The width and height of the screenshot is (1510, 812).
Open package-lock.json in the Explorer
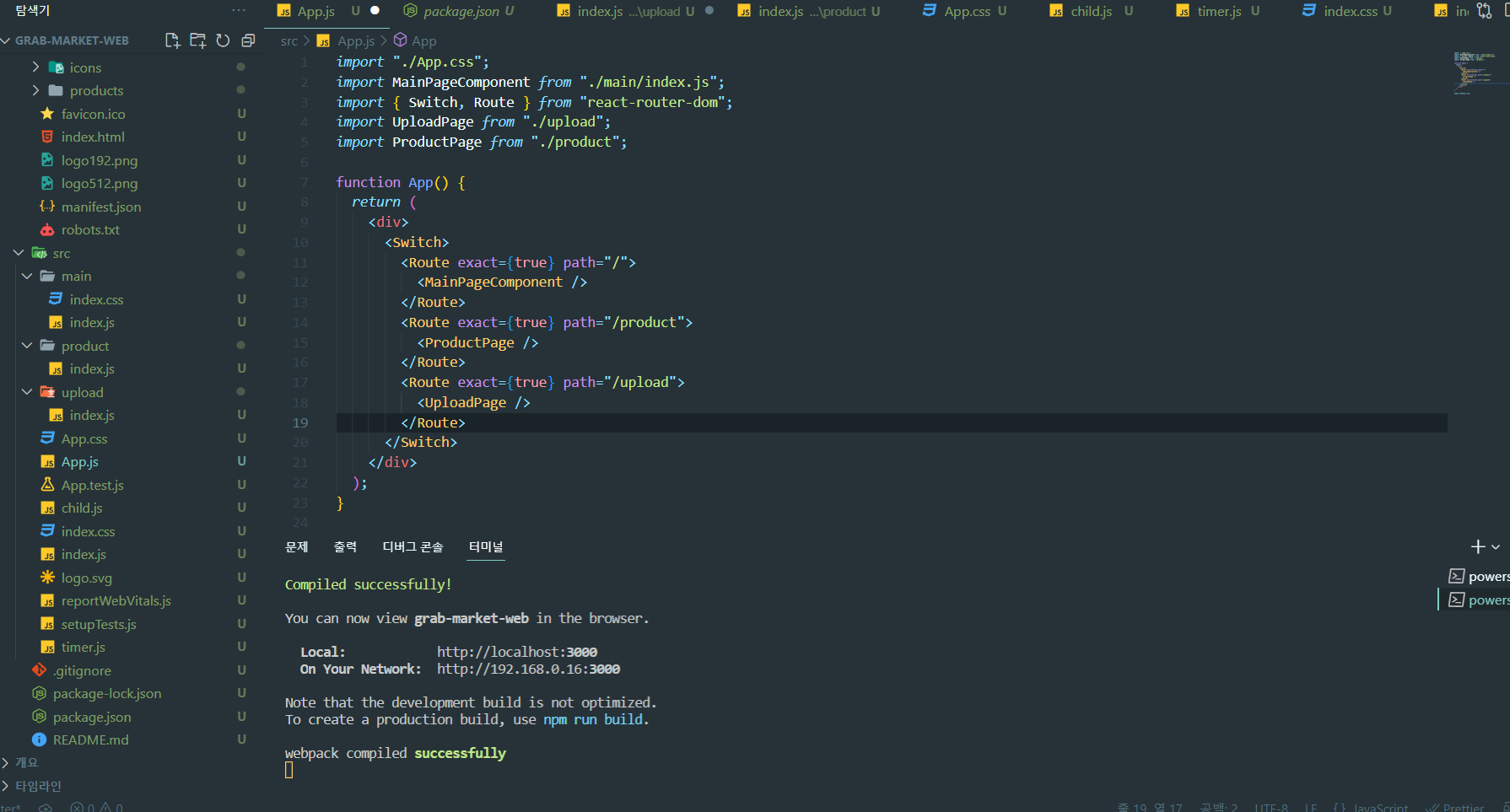(x=107, y=693)
